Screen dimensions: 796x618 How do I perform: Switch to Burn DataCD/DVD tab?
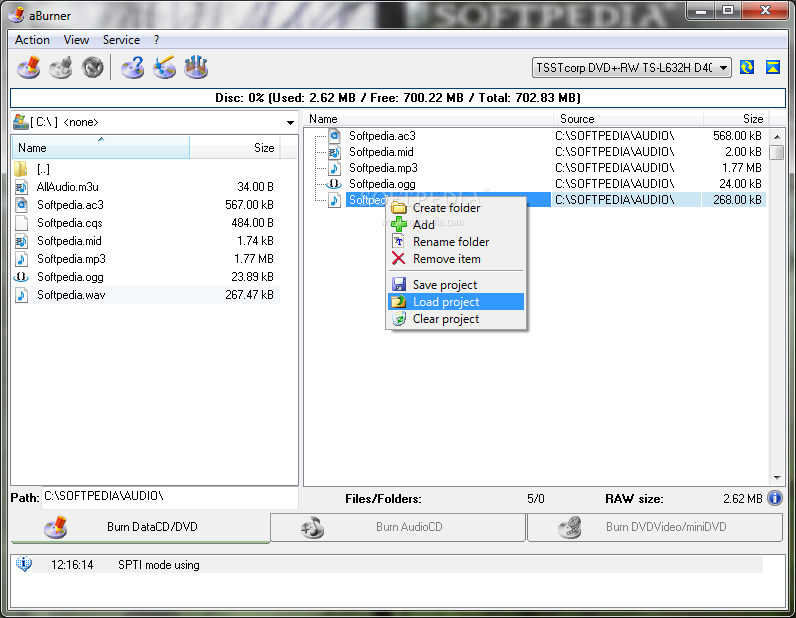140,527
